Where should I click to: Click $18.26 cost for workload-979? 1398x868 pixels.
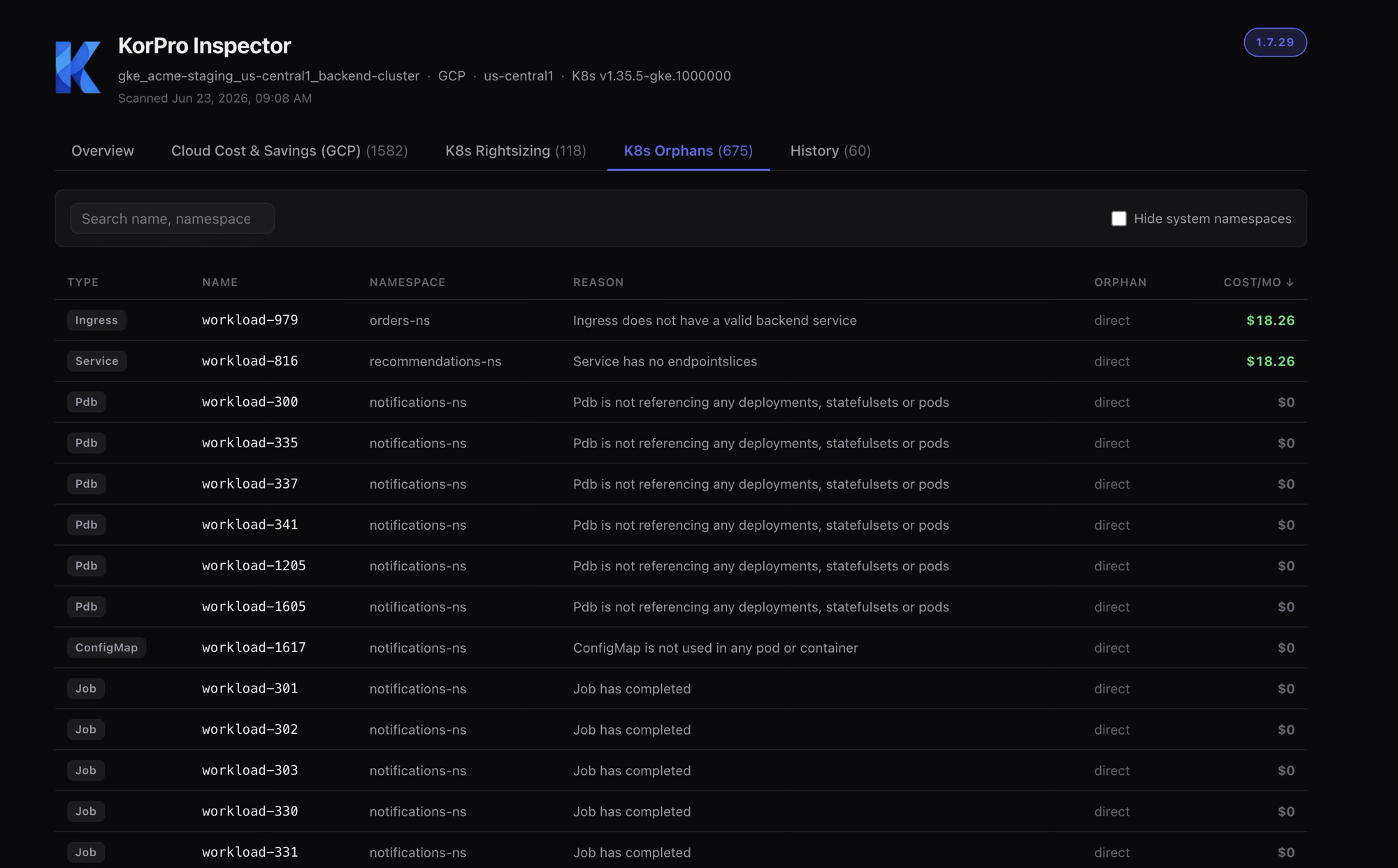(x=1271, y=320)
